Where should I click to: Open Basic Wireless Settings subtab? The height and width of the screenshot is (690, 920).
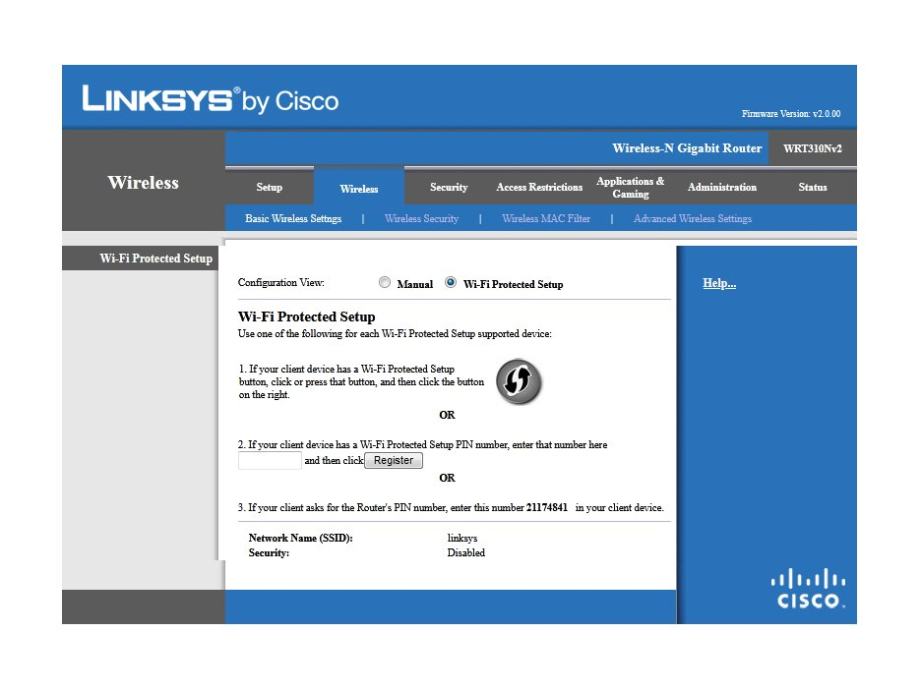coord(293,218)
